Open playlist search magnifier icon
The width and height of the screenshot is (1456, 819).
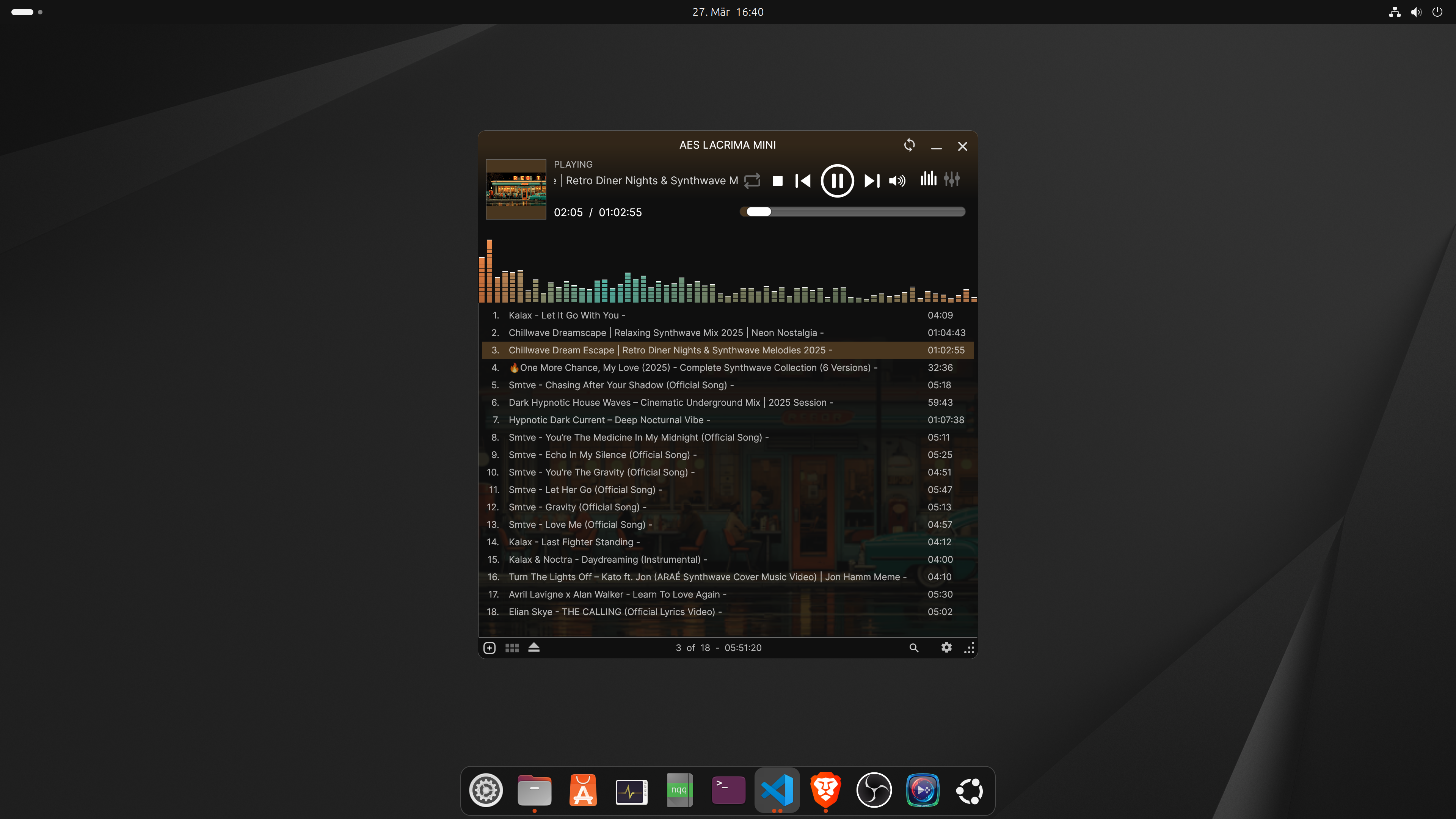click(914, 648)
